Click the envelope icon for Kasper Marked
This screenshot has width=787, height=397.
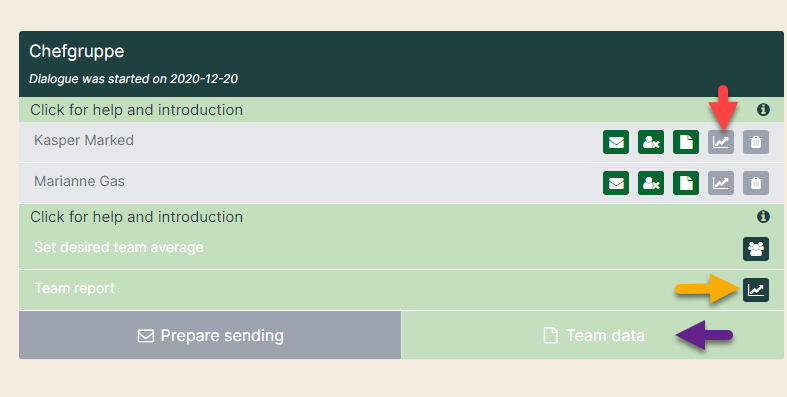[616, 142]
